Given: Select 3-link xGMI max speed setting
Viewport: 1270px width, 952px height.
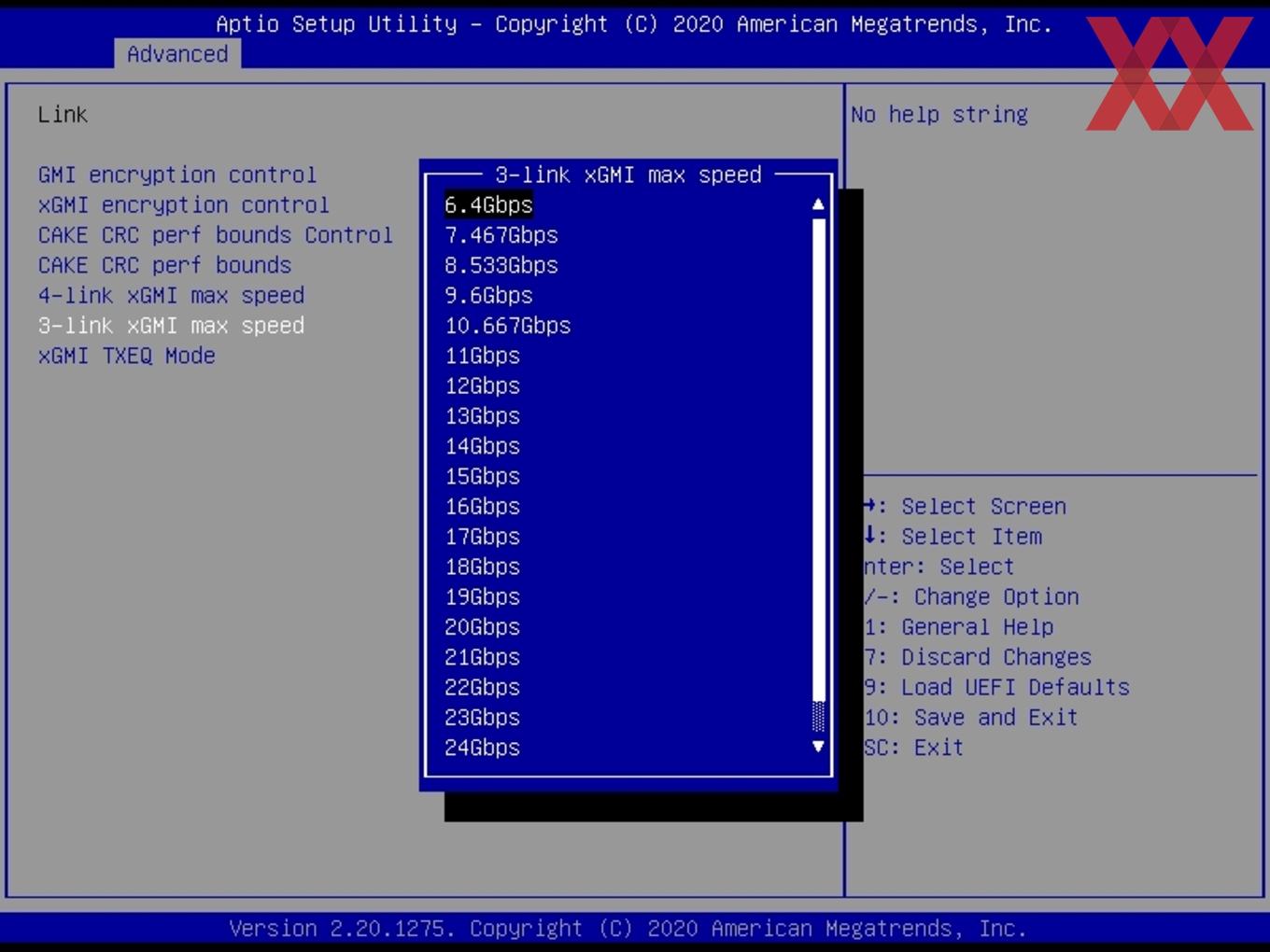Looking at the screenshot, I should tap(171, 325).
